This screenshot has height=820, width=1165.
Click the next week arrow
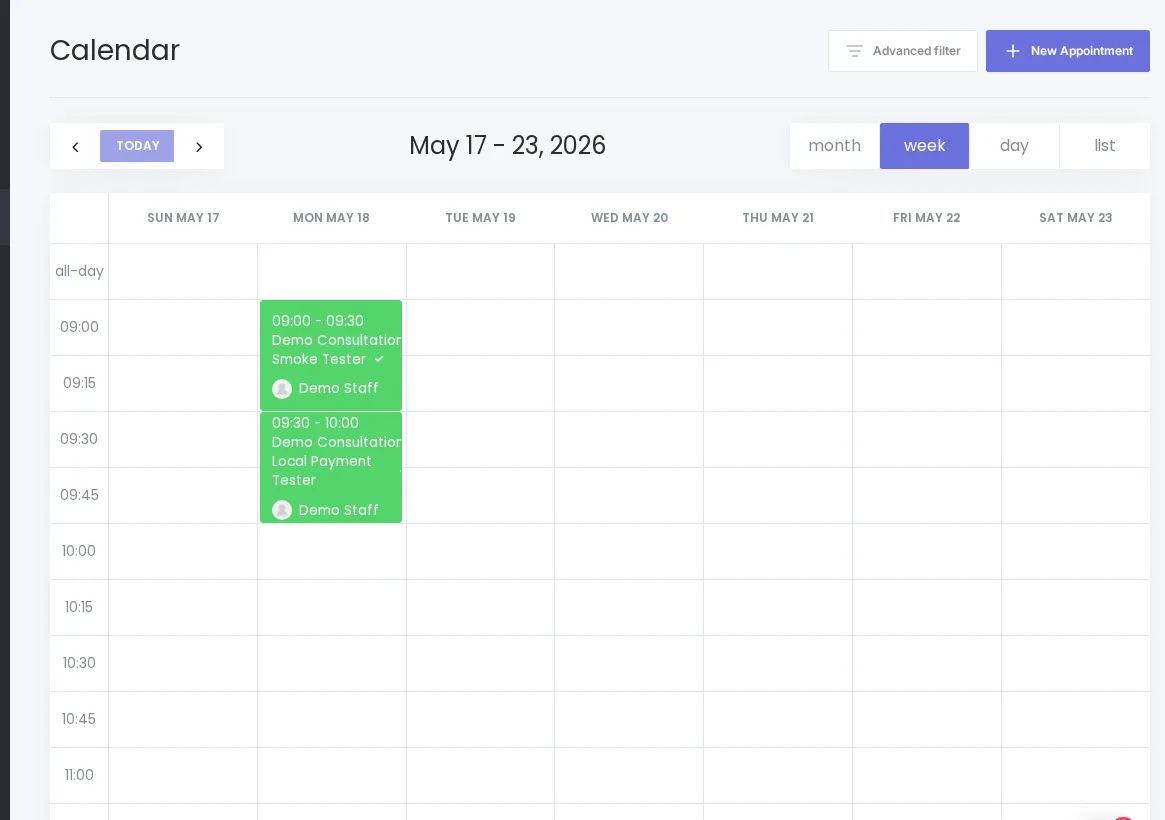click(x=198, y=146)
